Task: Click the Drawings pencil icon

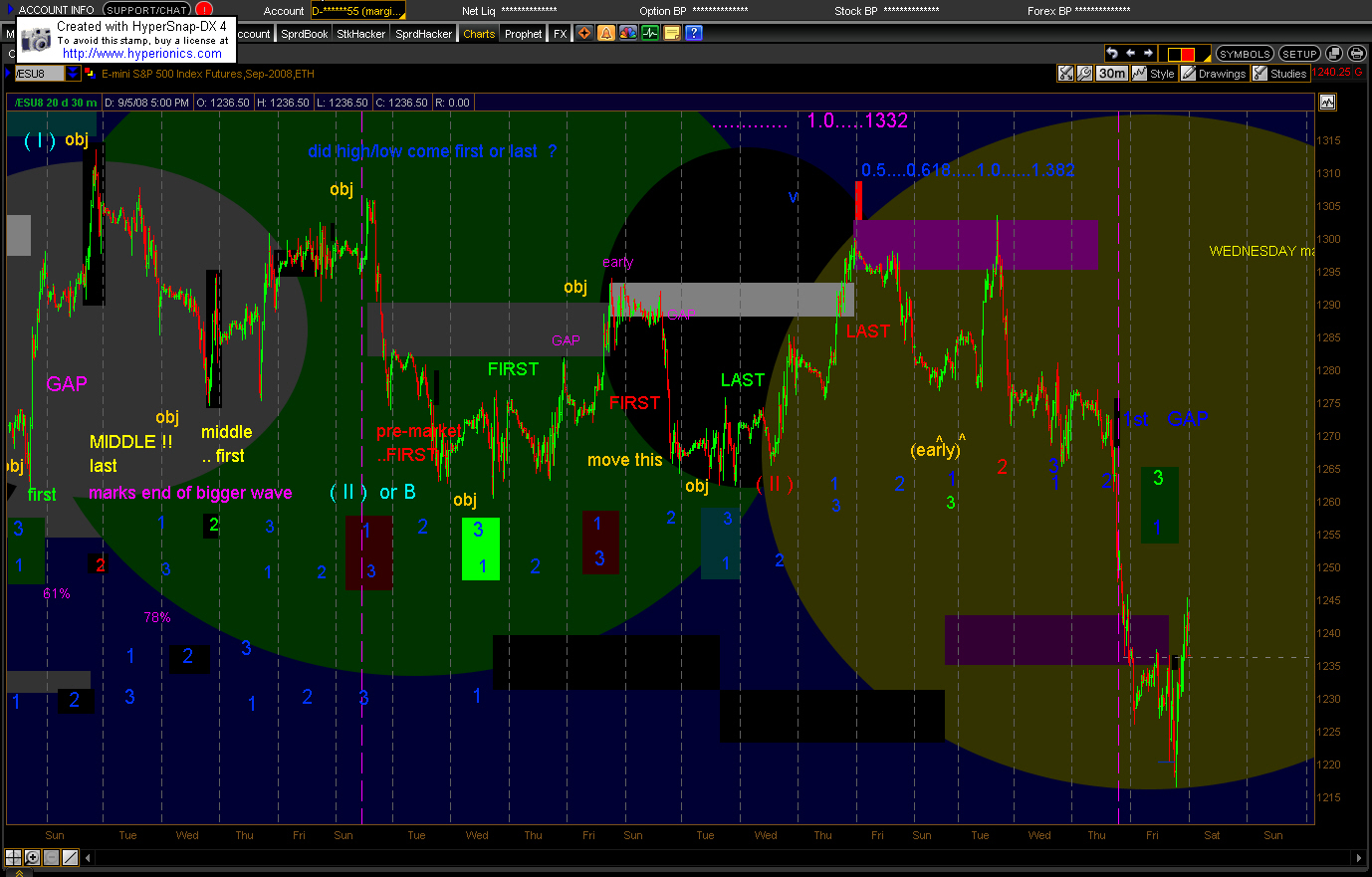Action: click(x=1189, y=73)
